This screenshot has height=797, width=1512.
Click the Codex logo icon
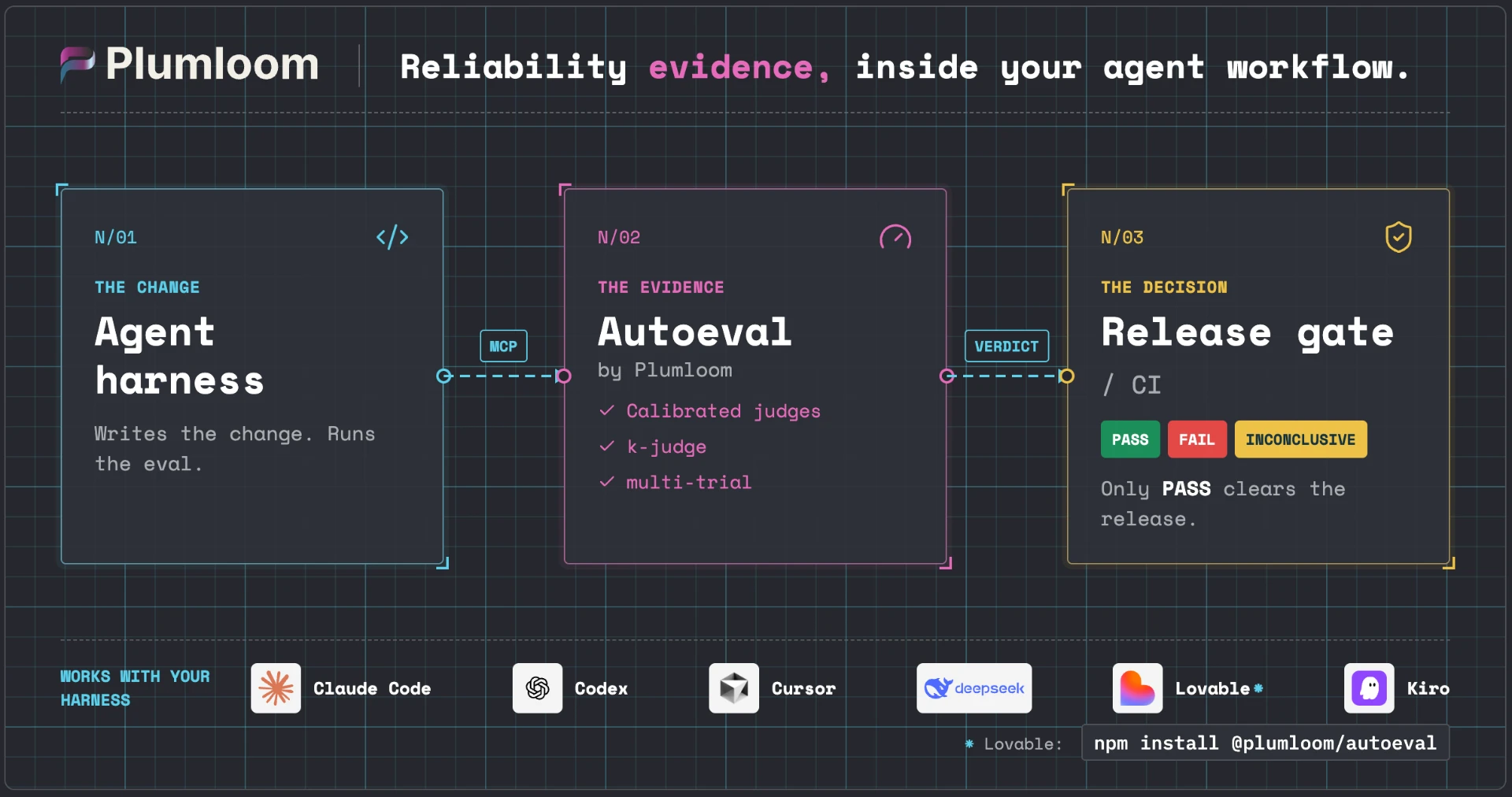click(x=538, y=688)
